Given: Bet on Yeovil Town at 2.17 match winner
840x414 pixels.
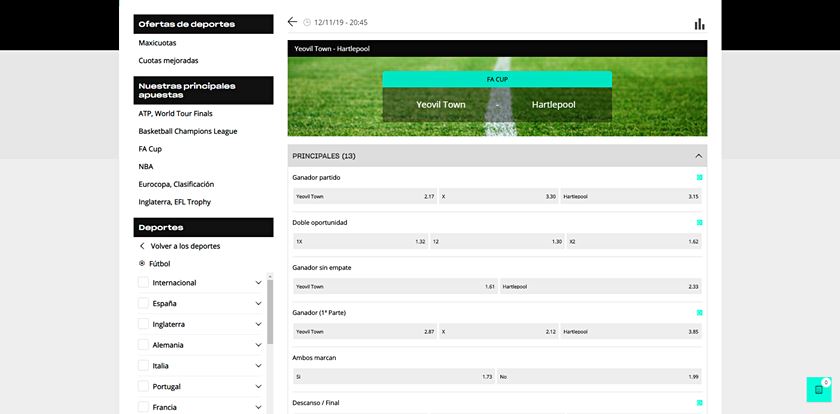Looking at the screenshot, I should tap(365, 197).
